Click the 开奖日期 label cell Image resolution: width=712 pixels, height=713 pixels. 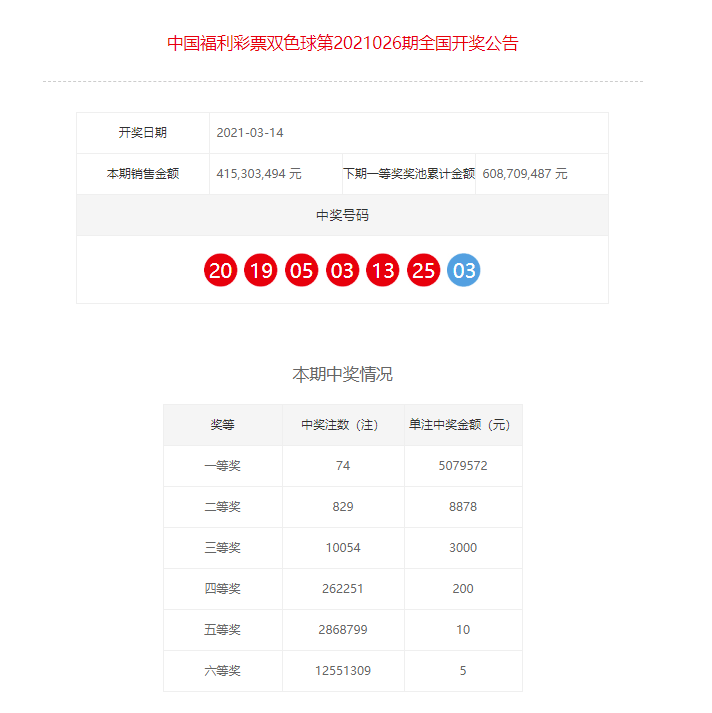click(143, 133)
